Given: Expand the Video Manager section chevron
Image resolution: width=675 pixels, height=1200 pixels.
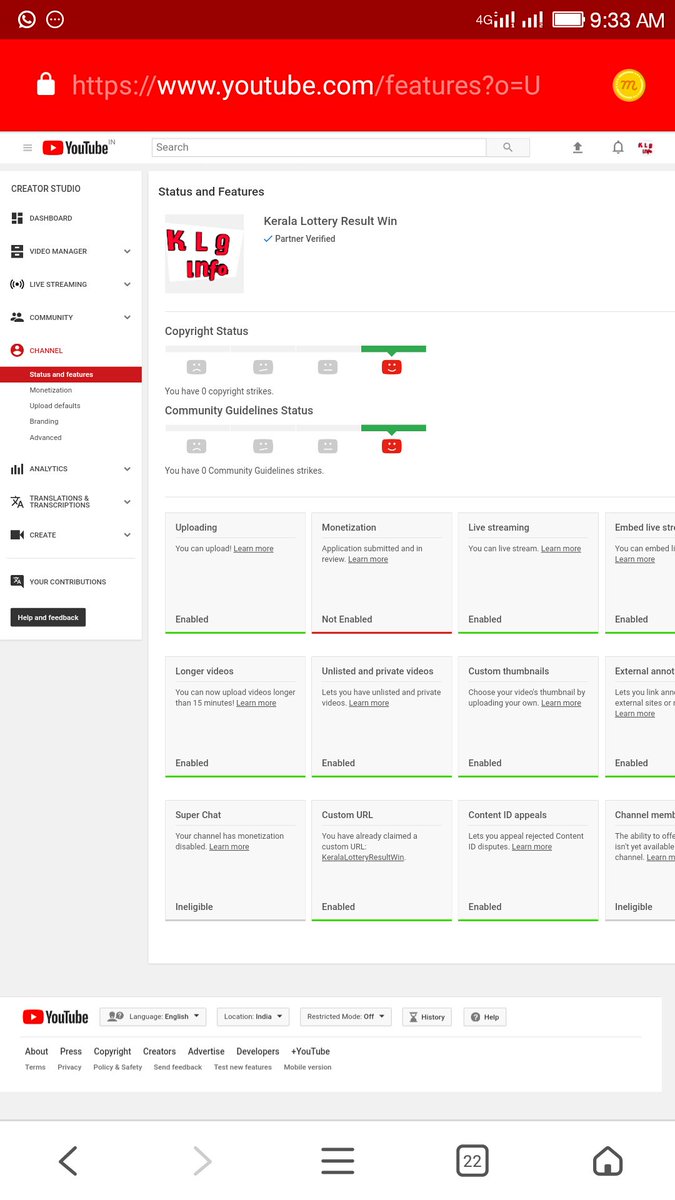Looking at the screenshot, I should pyautogui.click(x=127, y=251).
